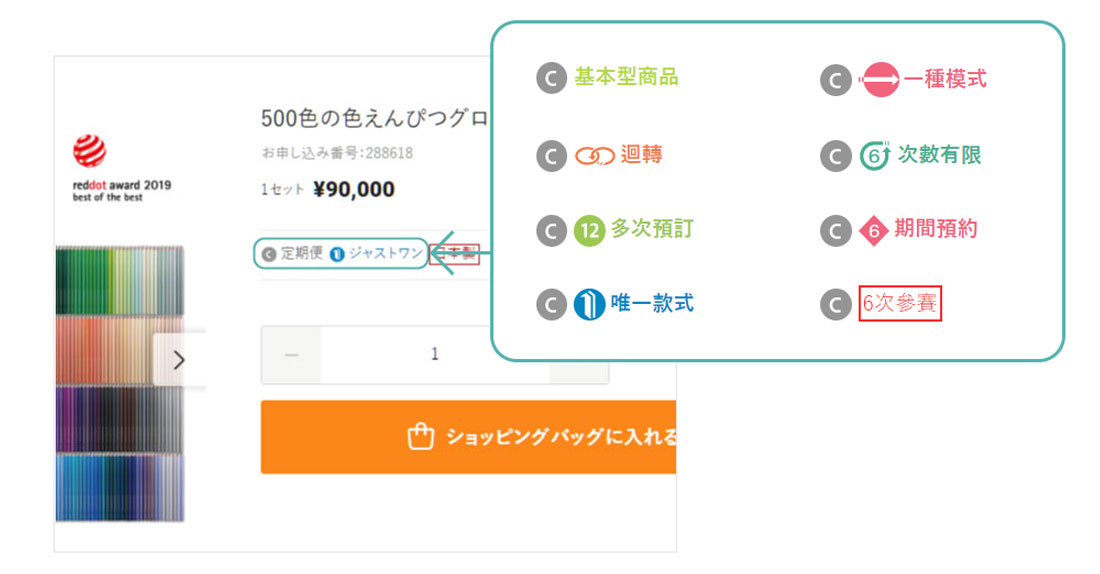Screen dimensions: 1100x574
Task: Click the 基本型商品 label
Action: click(627, 78)
